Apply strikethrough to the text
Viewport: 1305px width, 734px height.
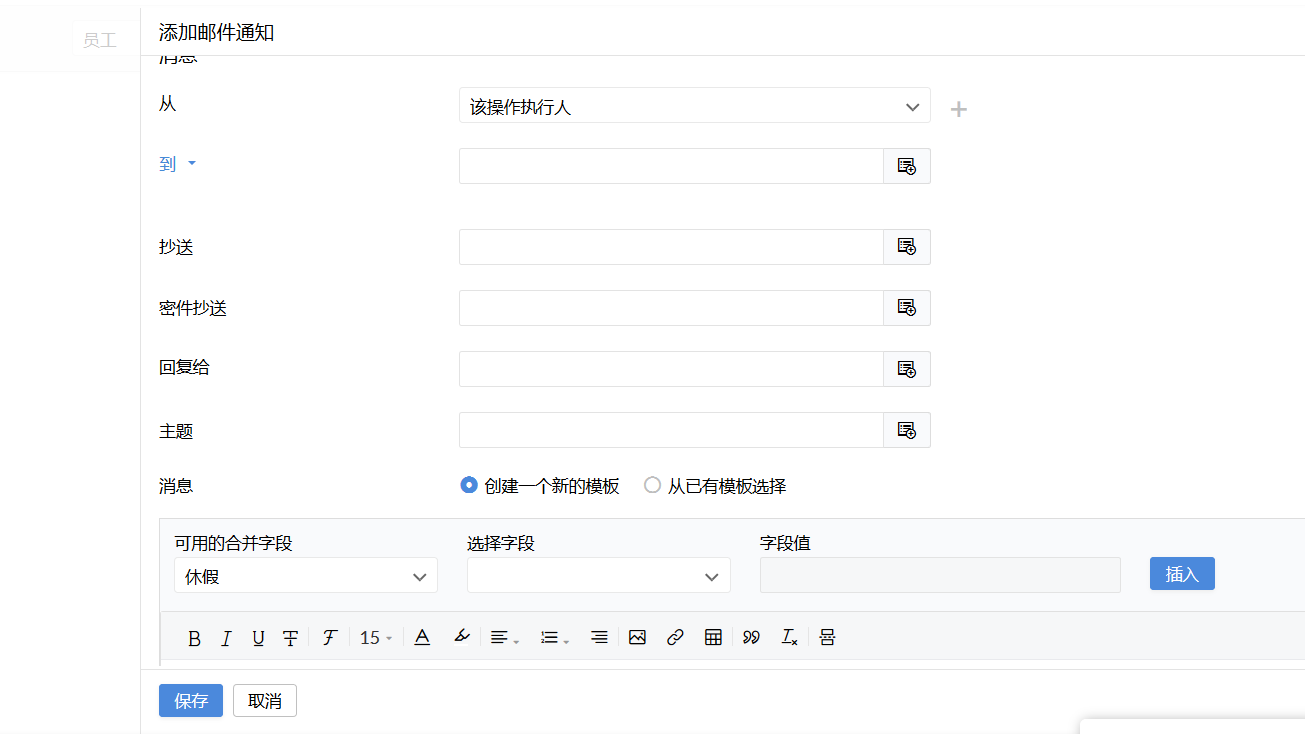(x=290, y=638)
